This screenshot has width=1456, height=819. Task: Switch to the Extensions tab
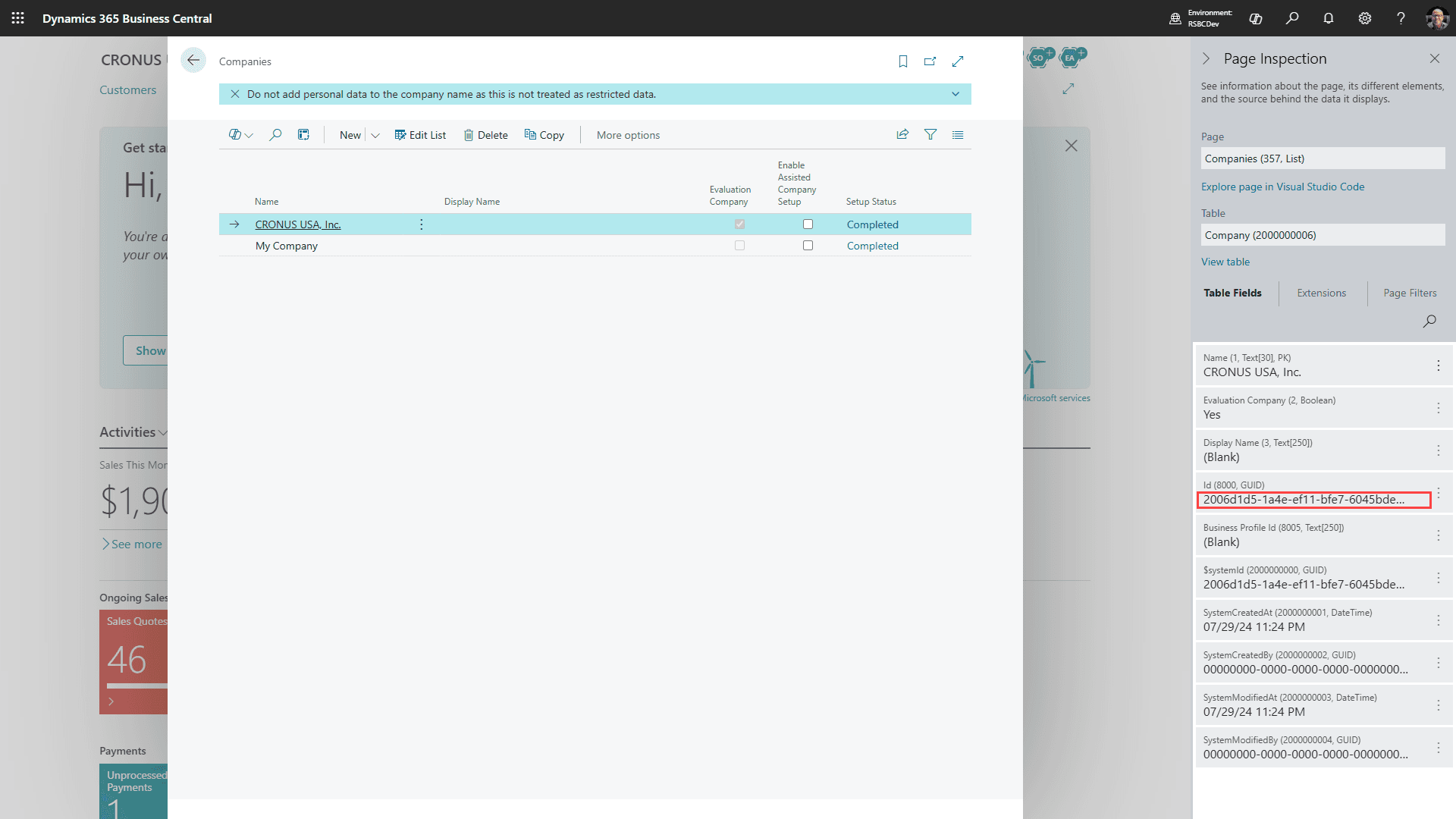[x=1321, y=293]
